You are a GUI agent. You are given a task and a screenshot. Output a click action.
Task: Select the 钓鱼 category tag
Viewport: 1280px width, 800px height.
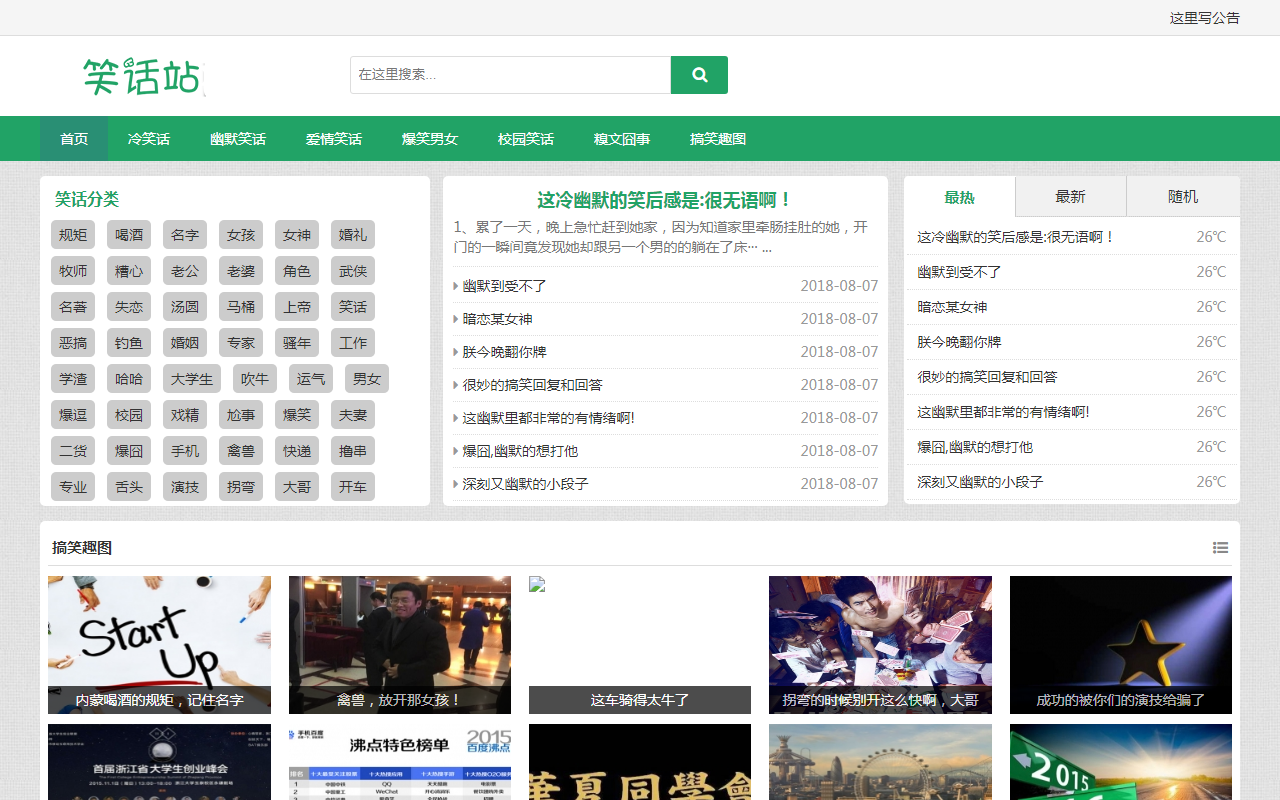[129, 343]
